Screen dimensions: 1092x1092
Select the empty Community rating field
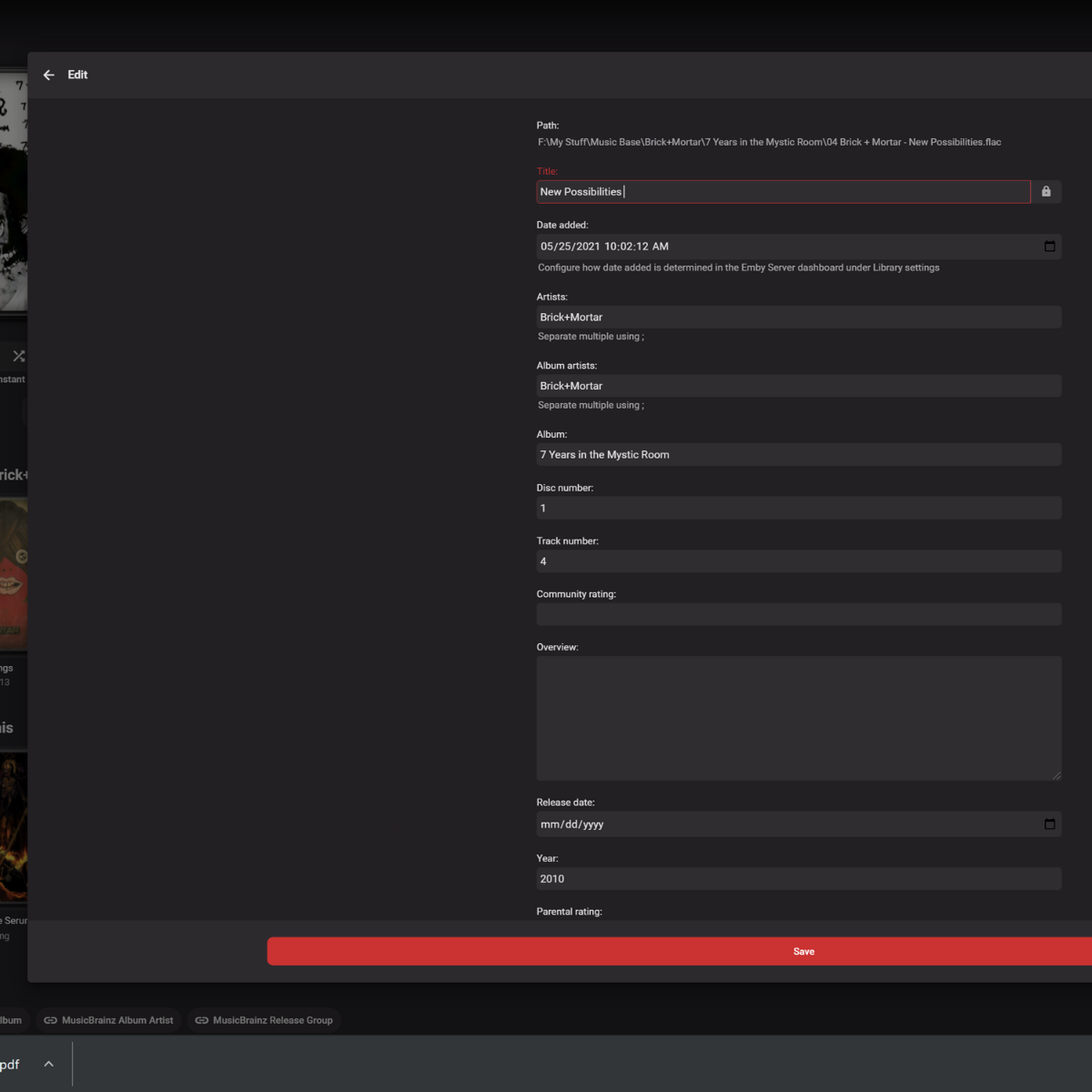click(798, 615)
